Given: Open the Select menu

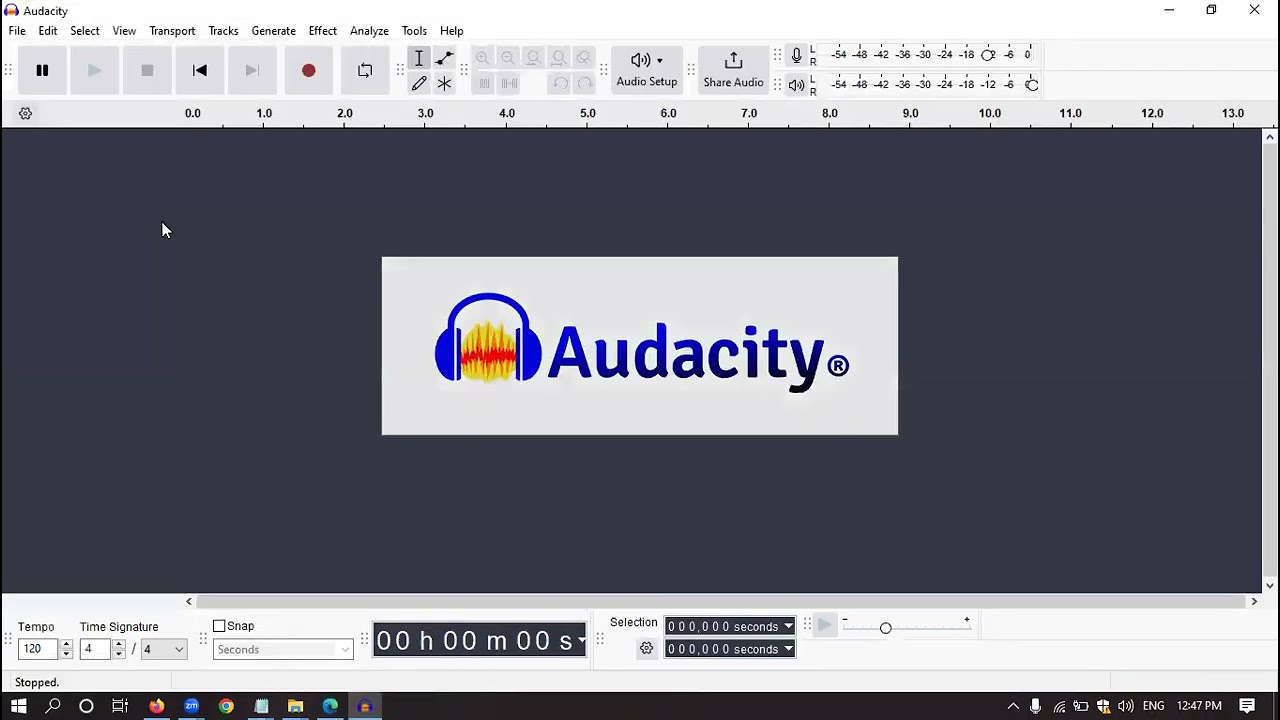Looking at the screenshot, I should coord(85,31).
